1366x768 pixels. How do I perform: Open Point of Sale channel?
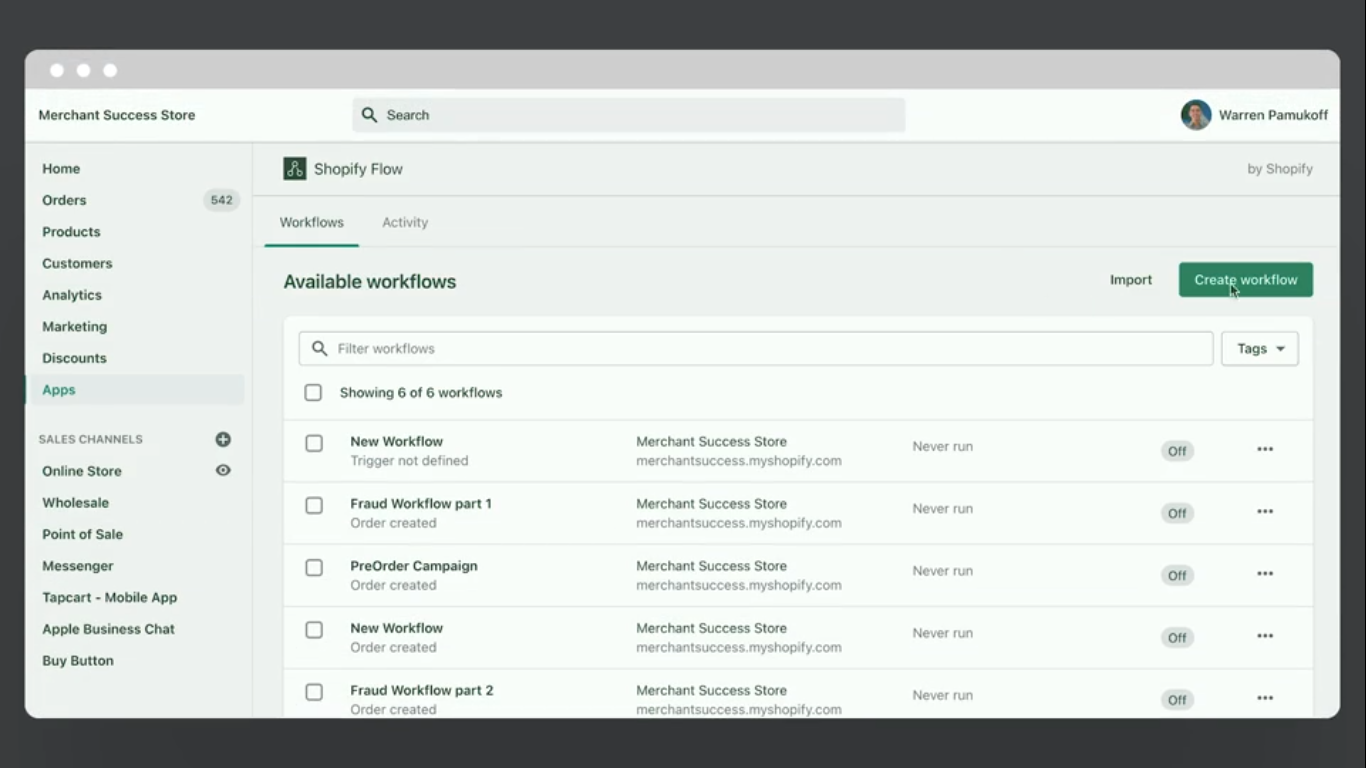[x=83, y=534]
